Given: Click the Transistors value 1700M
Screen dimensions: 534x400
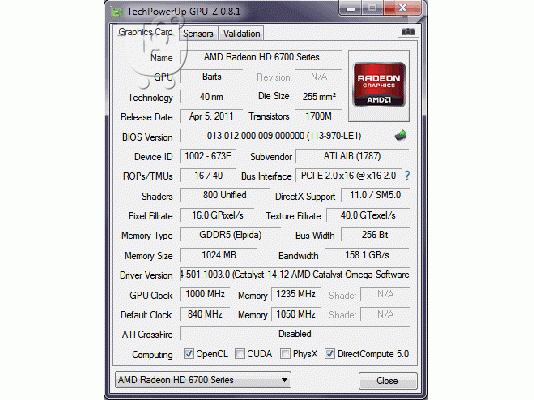Looking at the screenshot, I should pos(318,116).
